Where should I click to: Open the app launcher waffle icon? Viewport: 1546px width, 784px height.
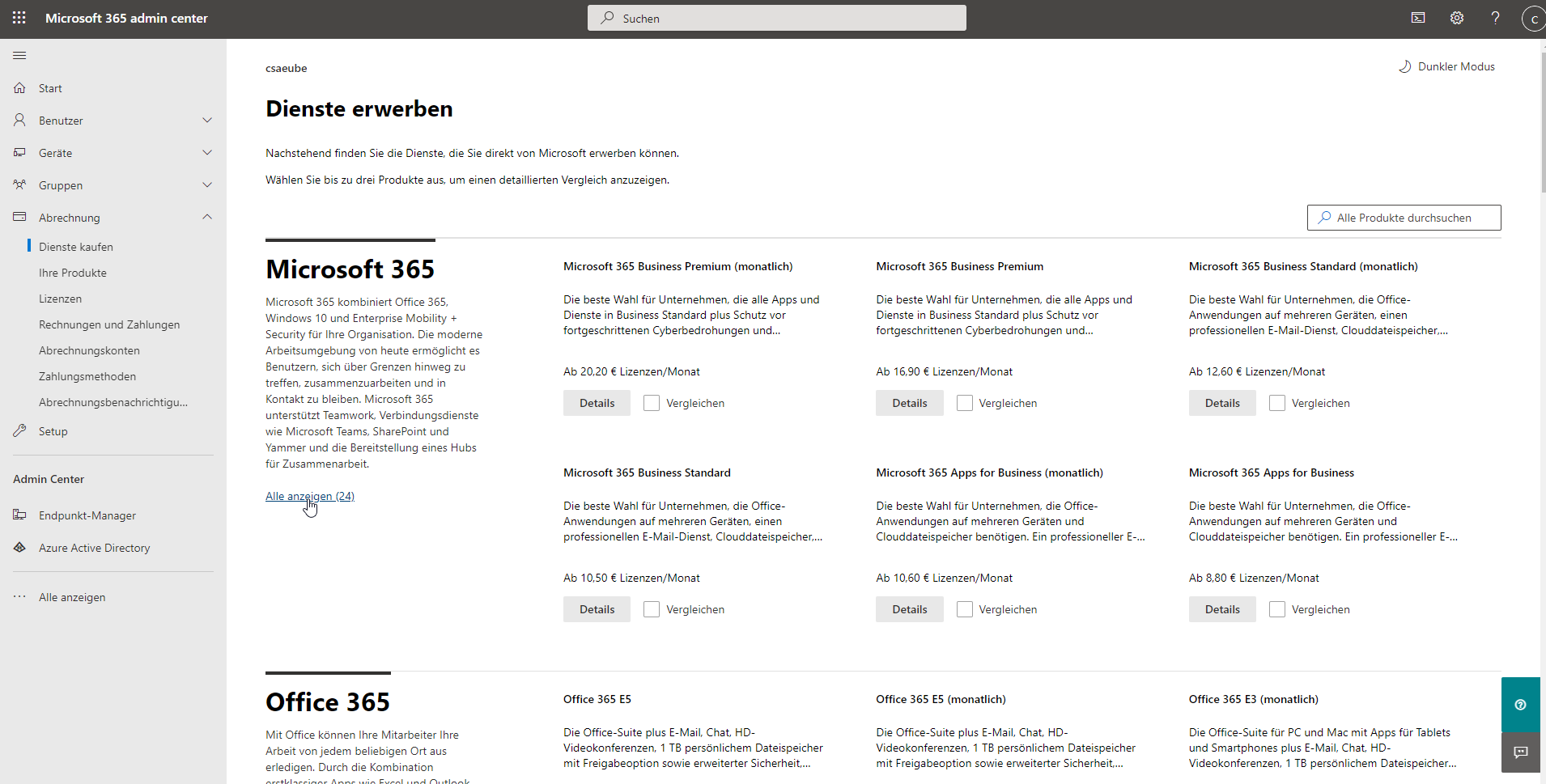click(x=19, y=18)
